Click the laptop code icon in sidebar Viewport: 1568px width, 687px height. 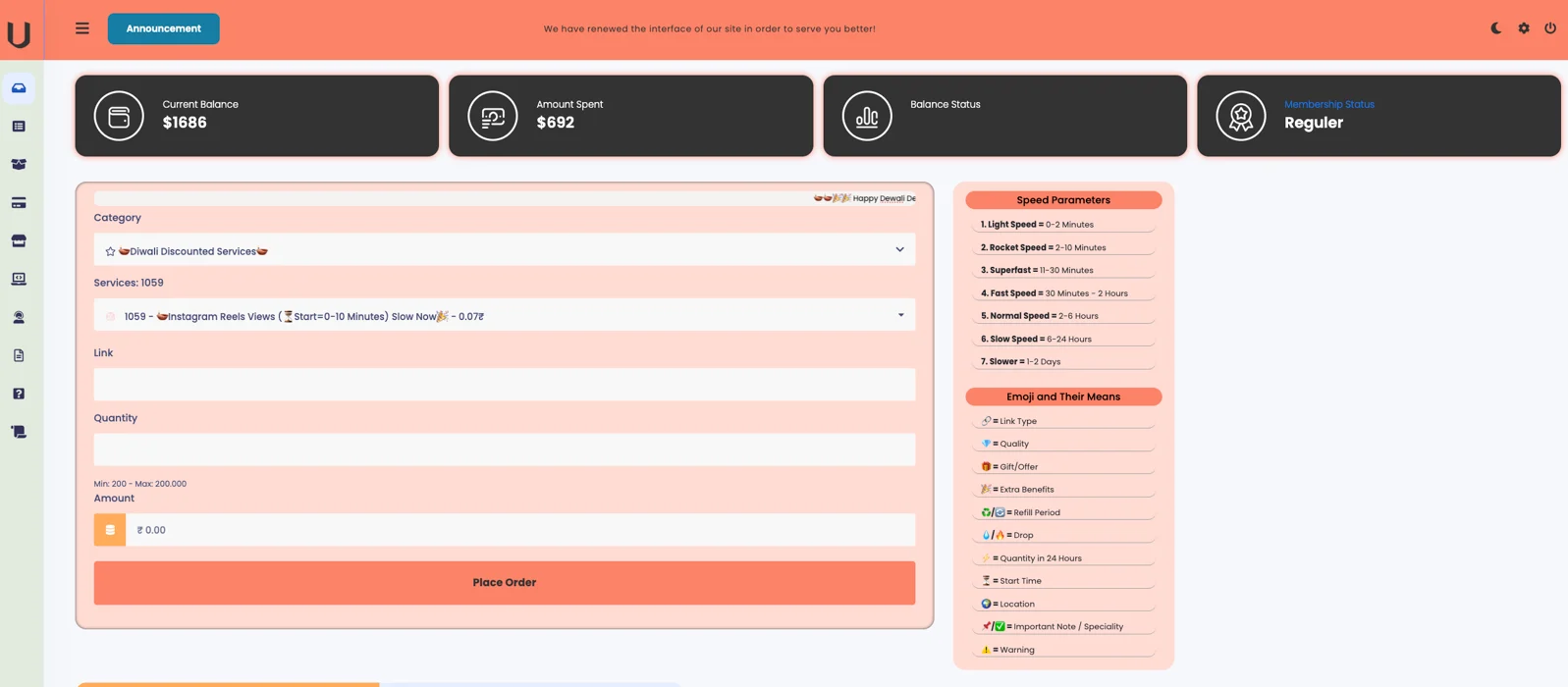pyautogui.click(x=19, y=280)
